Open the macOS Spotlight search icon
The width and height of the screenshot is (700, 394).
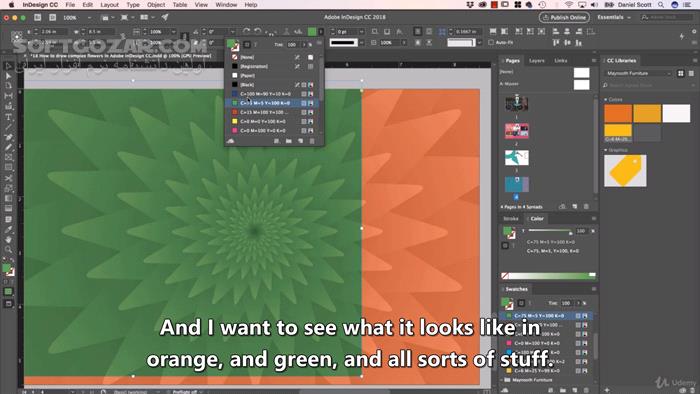pos(661,5)
